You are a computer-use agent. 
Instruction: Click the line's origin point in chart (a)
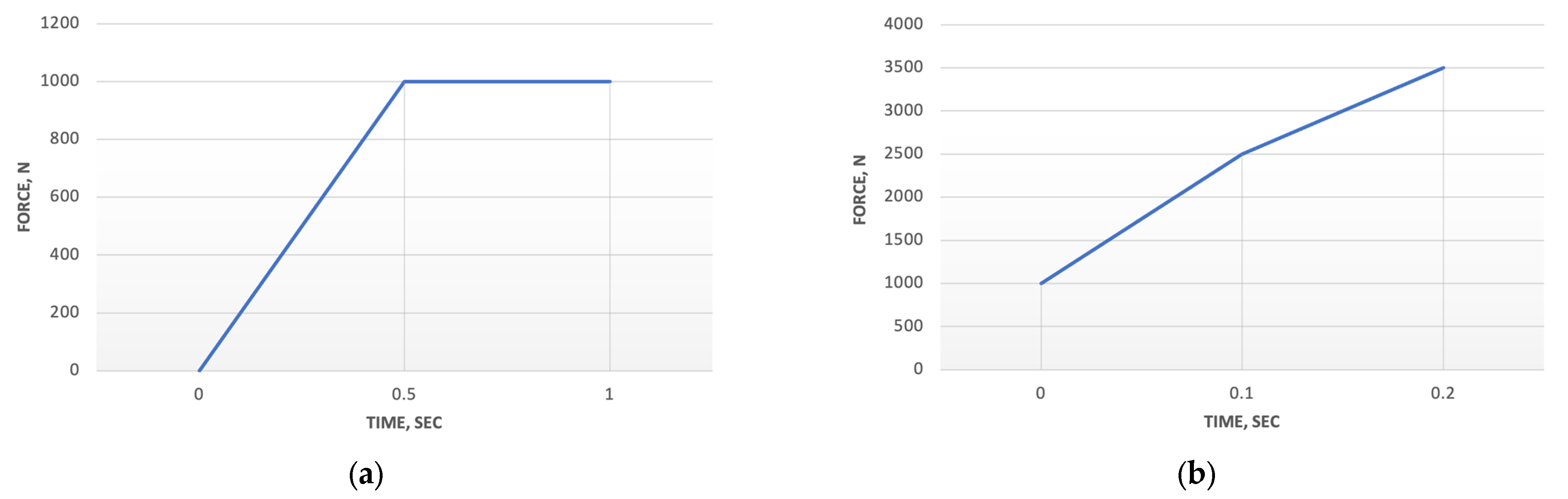pyautogui.click(x=200, y=370)
